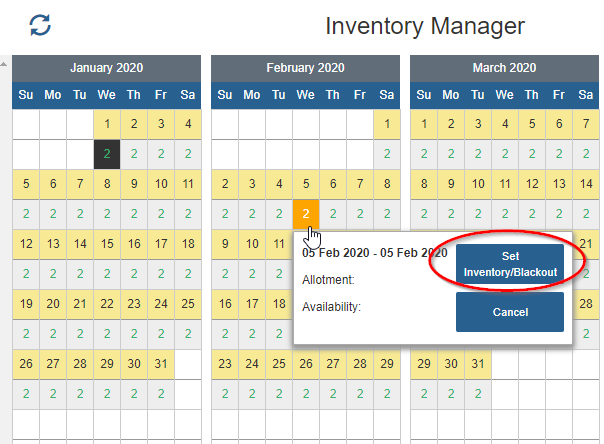Select March 21 date cell
Image resolution: width=604 pixels, height=444 pixels.
tap(586, 244)
